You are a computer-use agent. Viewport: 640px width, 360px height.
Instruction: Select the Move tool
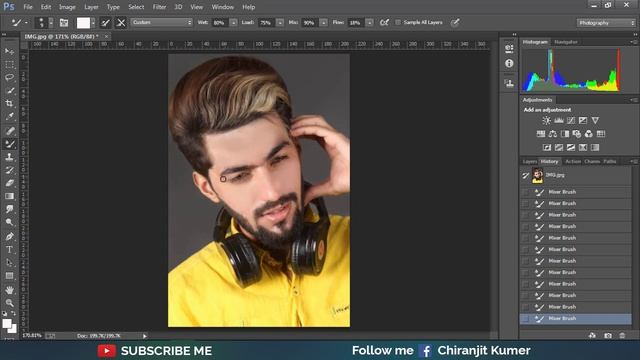[x=9, y=51]
